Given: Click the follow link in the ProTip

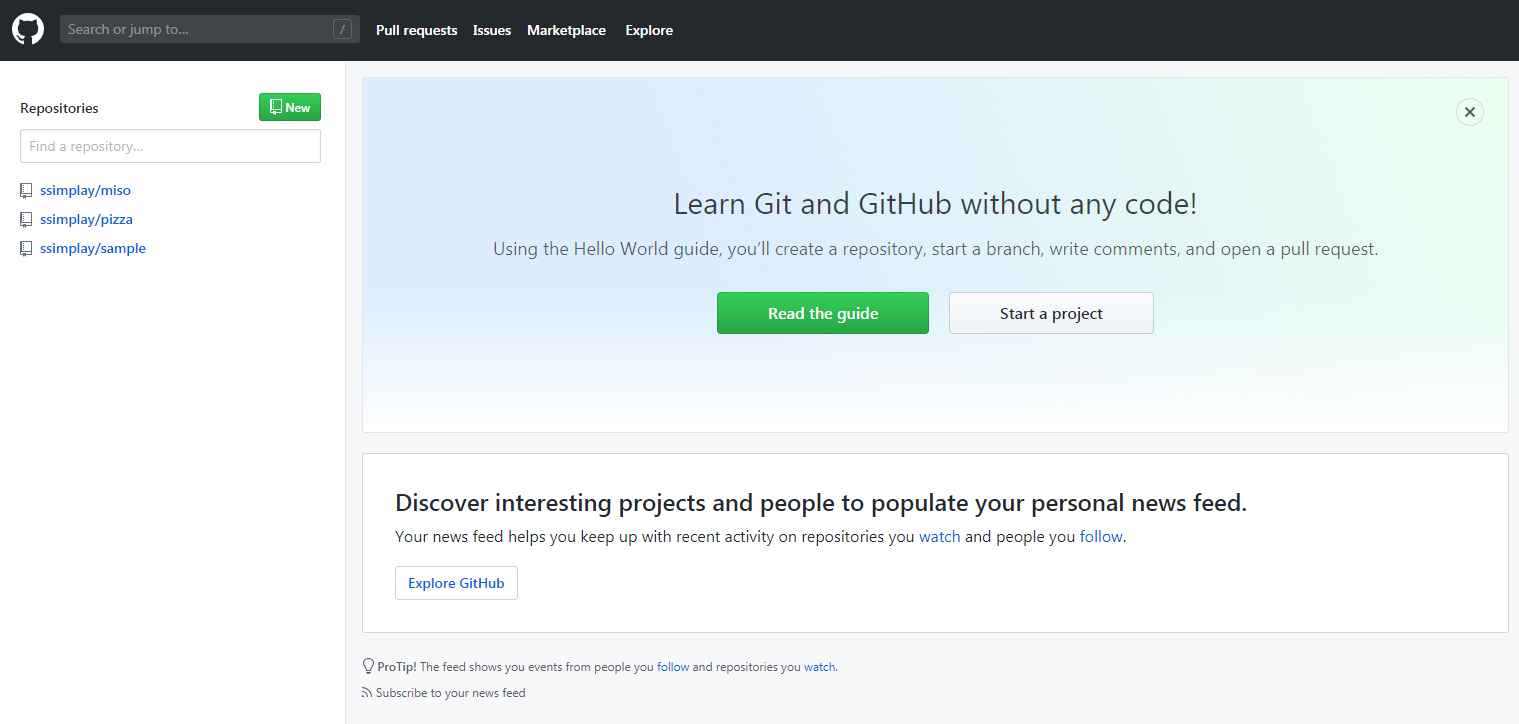Looking at the screenshot, I should coord(673,666).
